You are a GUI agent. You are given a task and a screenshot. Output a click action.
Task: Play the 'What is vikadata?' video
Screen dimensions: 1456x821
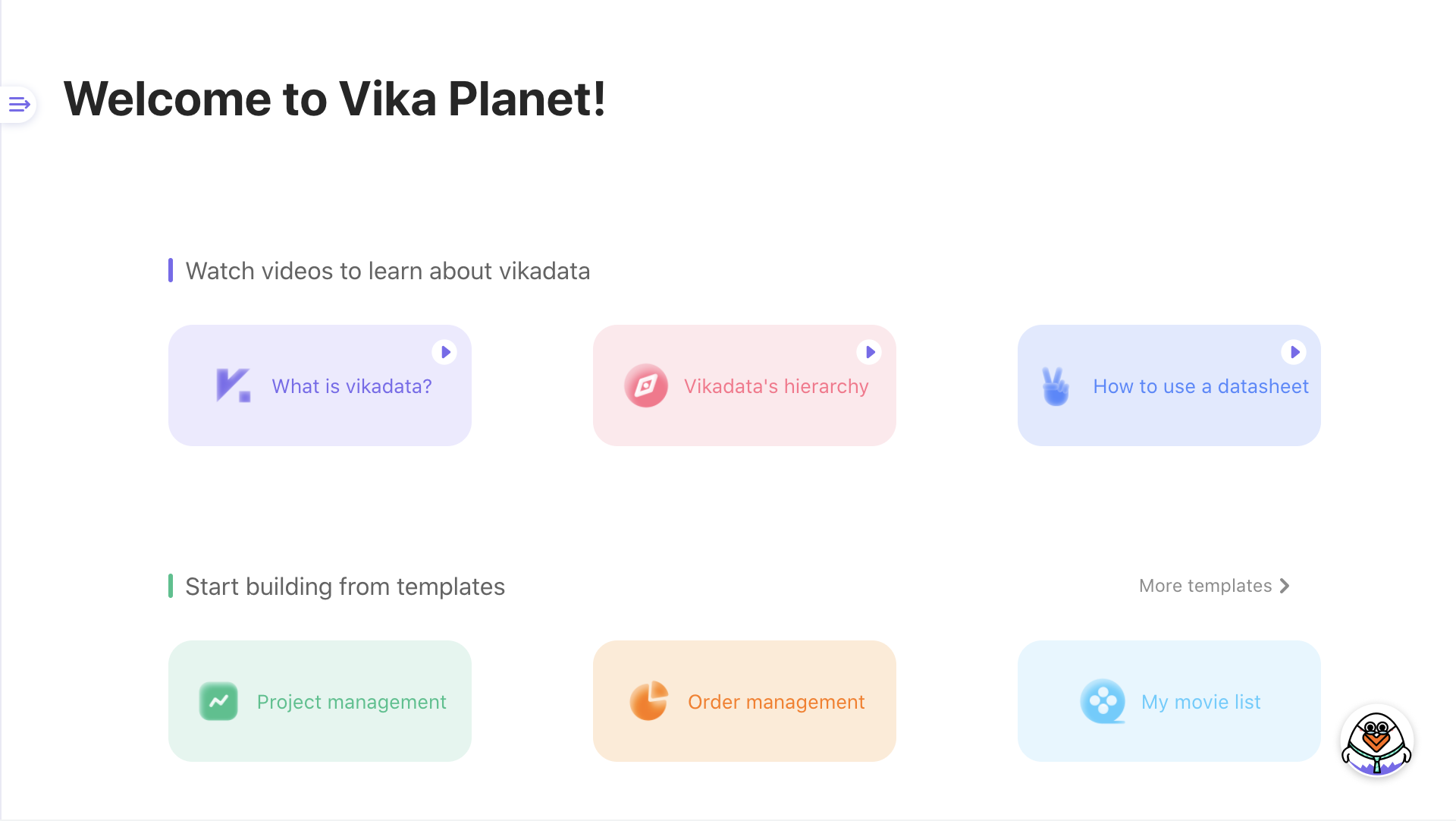tap(445, 352)
